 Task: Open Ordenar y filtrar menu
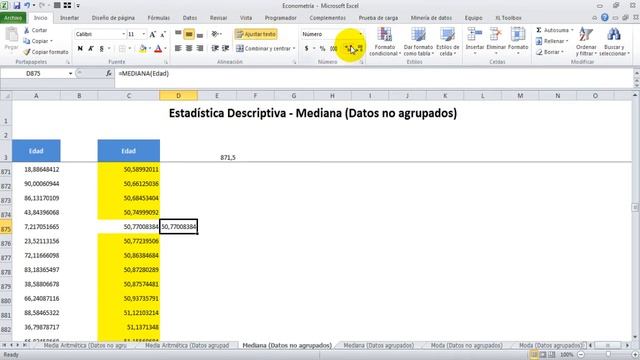[586, 42]
